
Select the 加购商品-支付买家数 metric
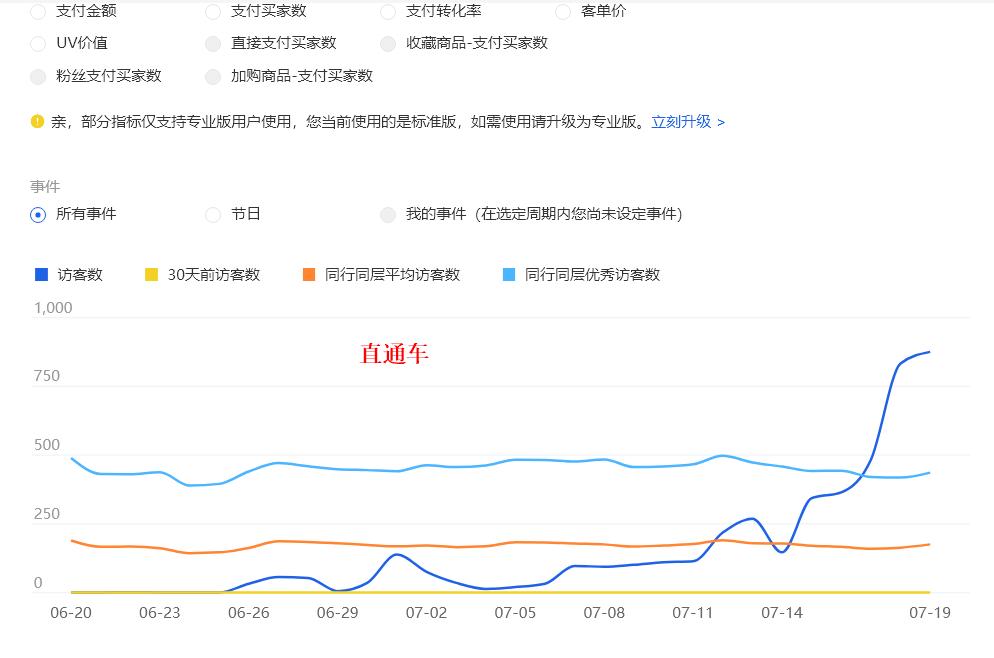212,77
